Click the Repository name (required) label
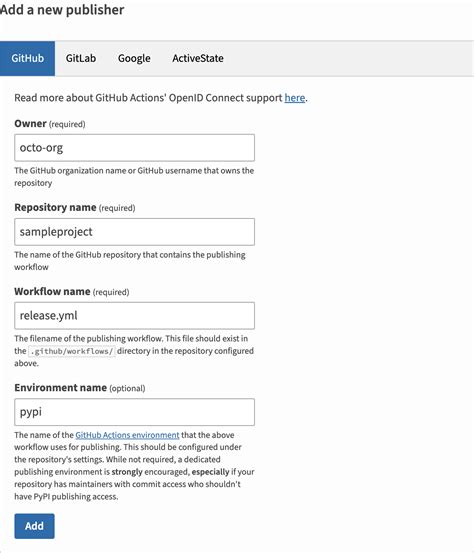 pyautogui.click(x=74, y=207)
